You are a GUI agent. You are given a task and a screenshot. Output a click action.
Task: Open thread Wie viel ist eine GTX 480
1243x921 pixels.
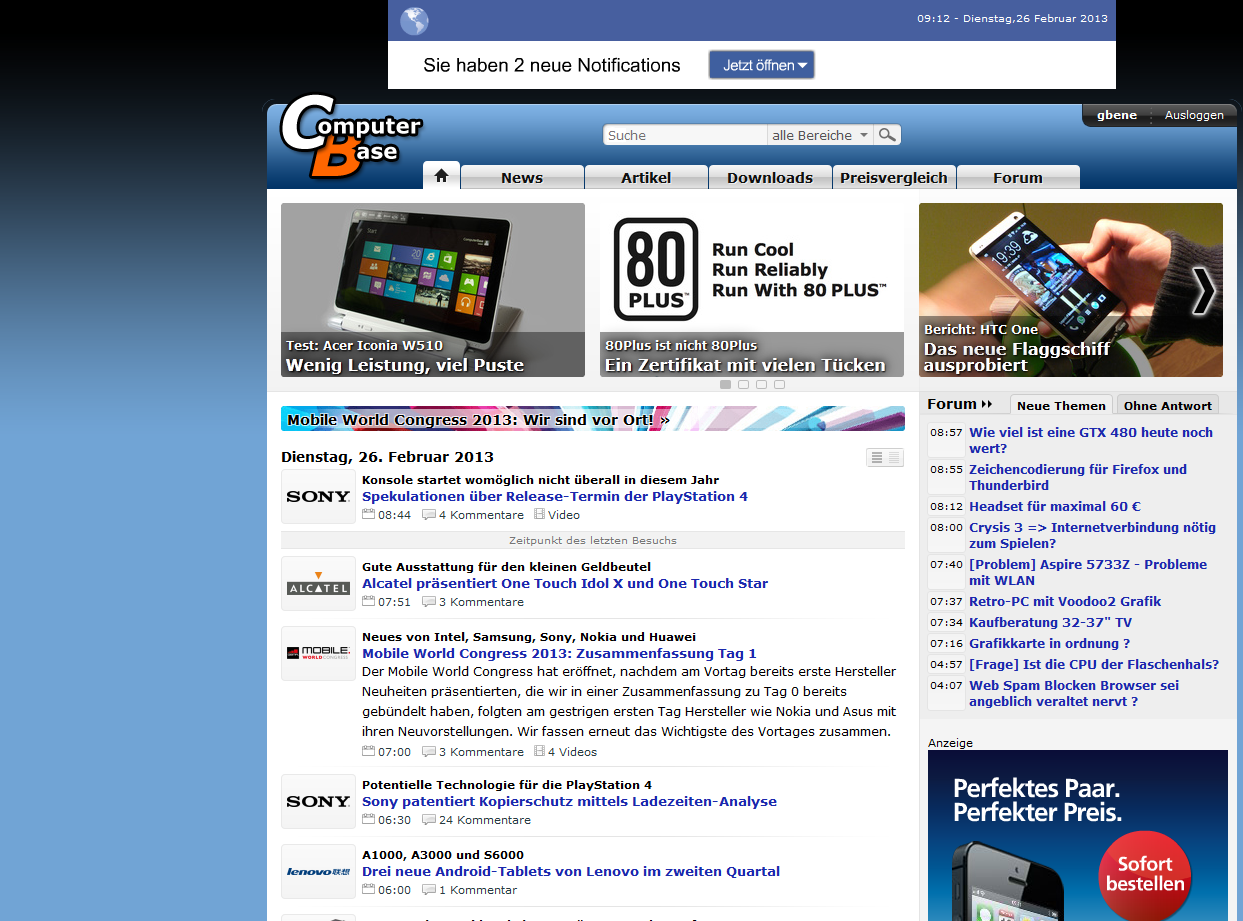click(1090, 440)
